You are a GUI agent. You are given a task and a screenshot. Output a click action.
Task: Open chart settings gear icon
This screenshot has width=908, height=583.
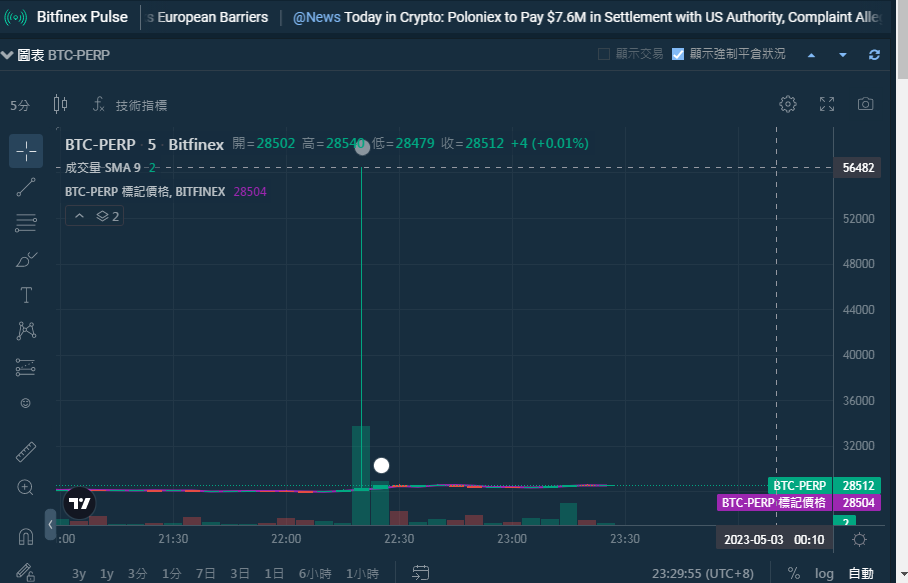(788, 104)
